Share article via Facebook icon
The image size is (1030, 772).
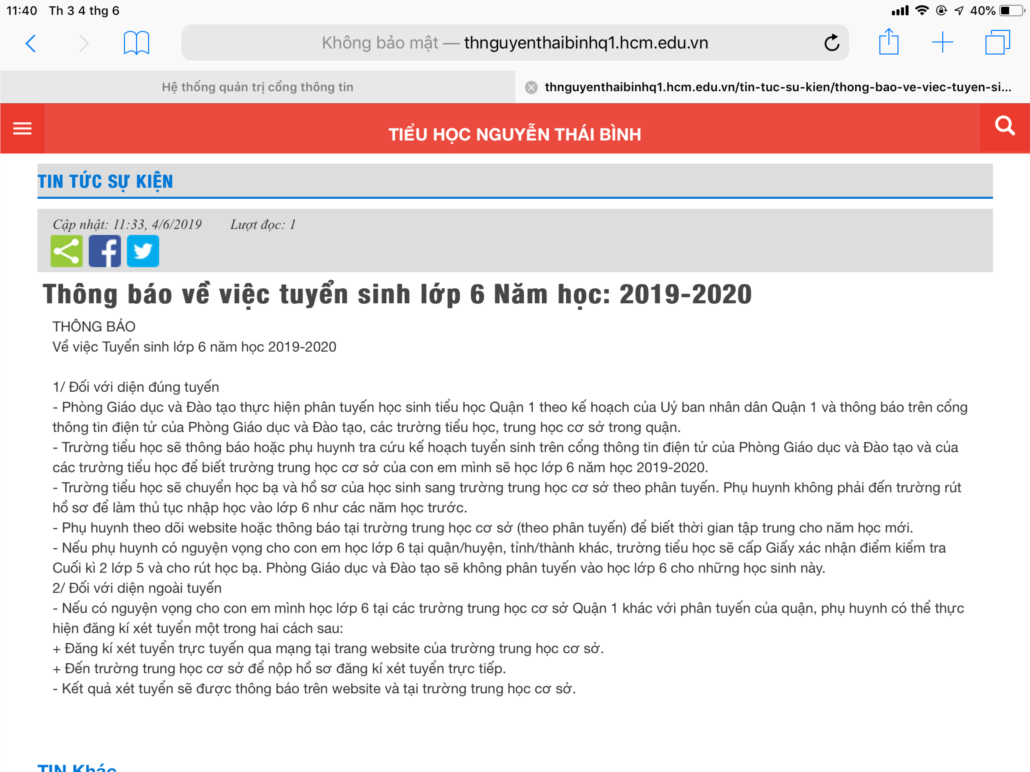click(105, 251)
